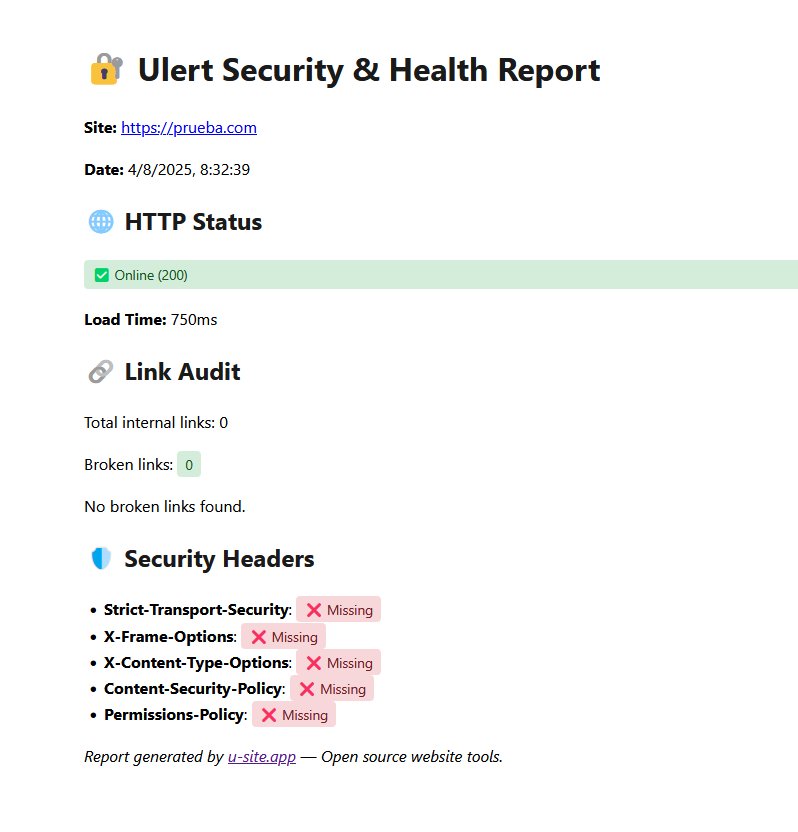
Task: Click the Strict-Transport-Security header name
Action: (197, 610)
